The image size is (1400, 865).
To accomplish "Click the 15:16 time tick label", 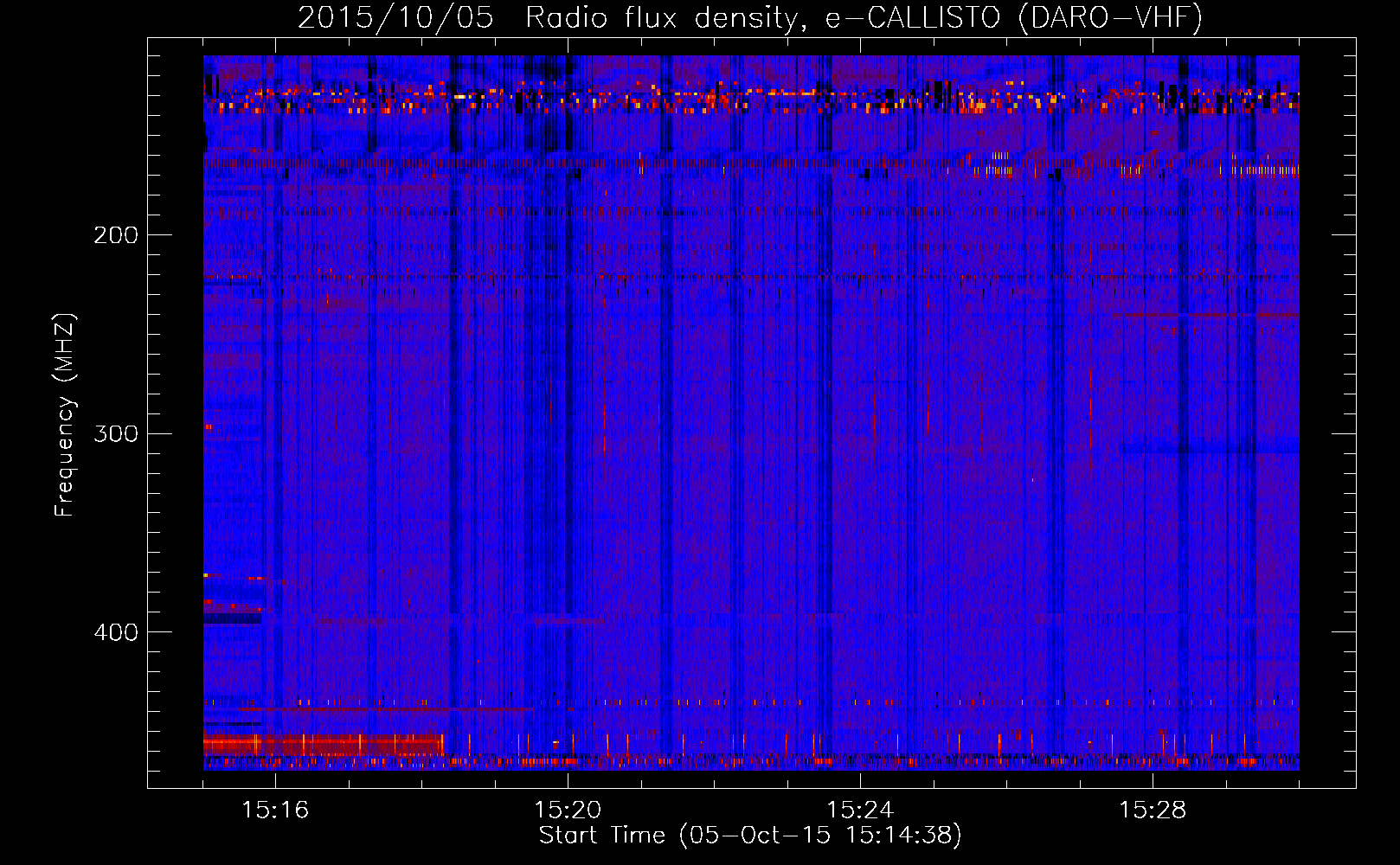I will [275, 810].
